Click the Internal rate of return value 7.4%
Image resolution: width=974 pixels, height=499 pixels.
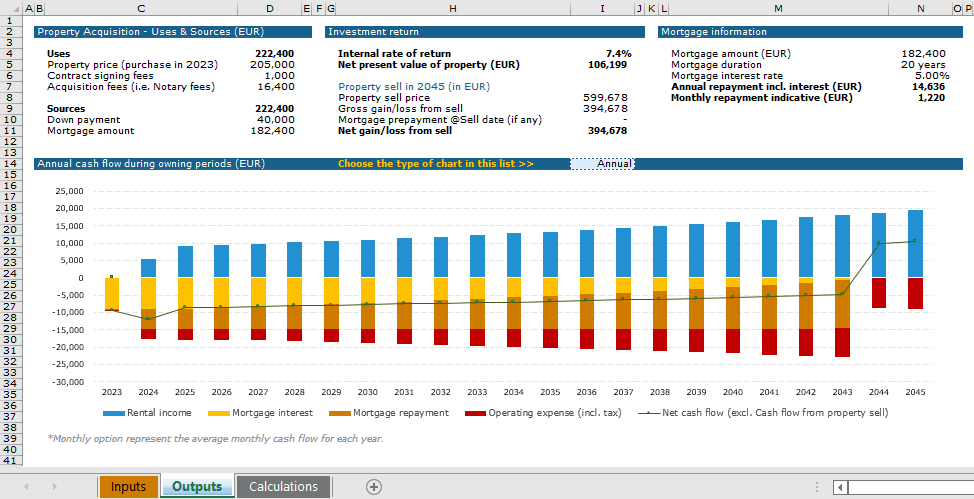[x=618, y=54]
